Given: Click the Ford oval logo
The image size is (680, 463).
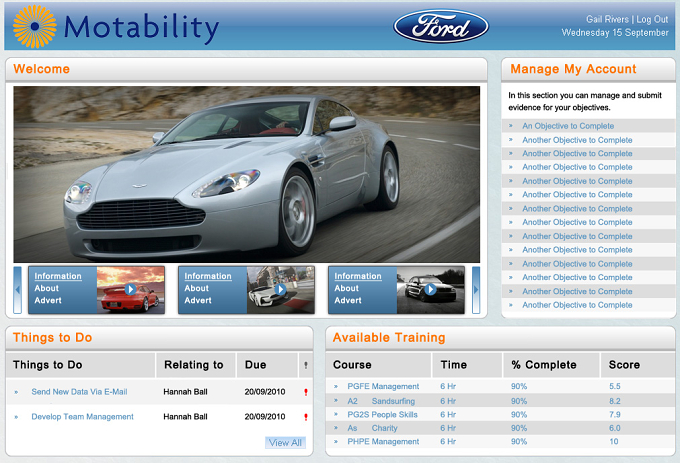Looking at the screenshot, I should pyautogui.click(x=441, y=26).
